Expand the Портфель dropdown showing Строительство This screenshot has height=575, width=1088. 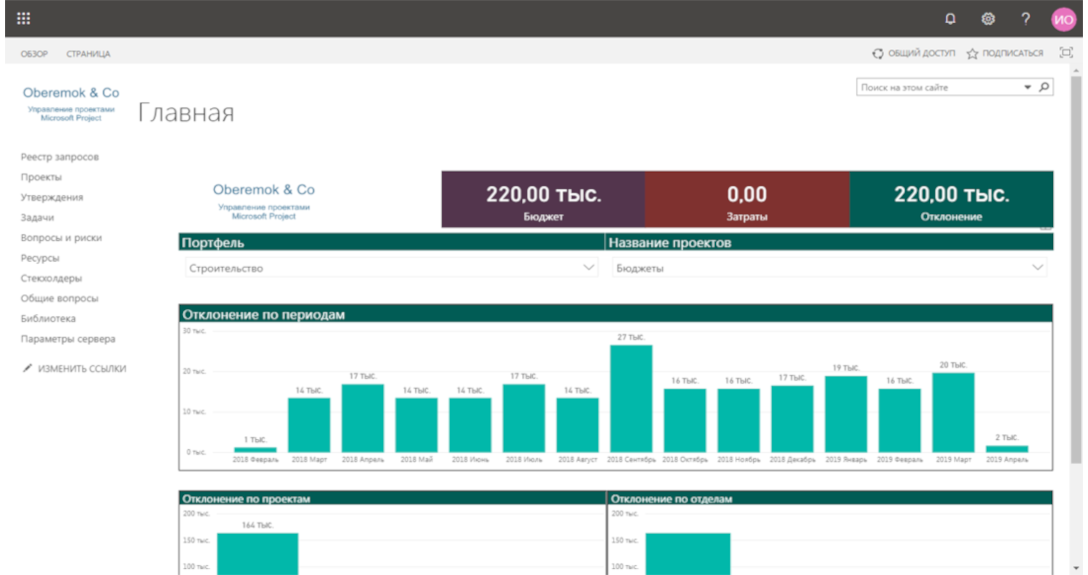click(x=588, y=268)
